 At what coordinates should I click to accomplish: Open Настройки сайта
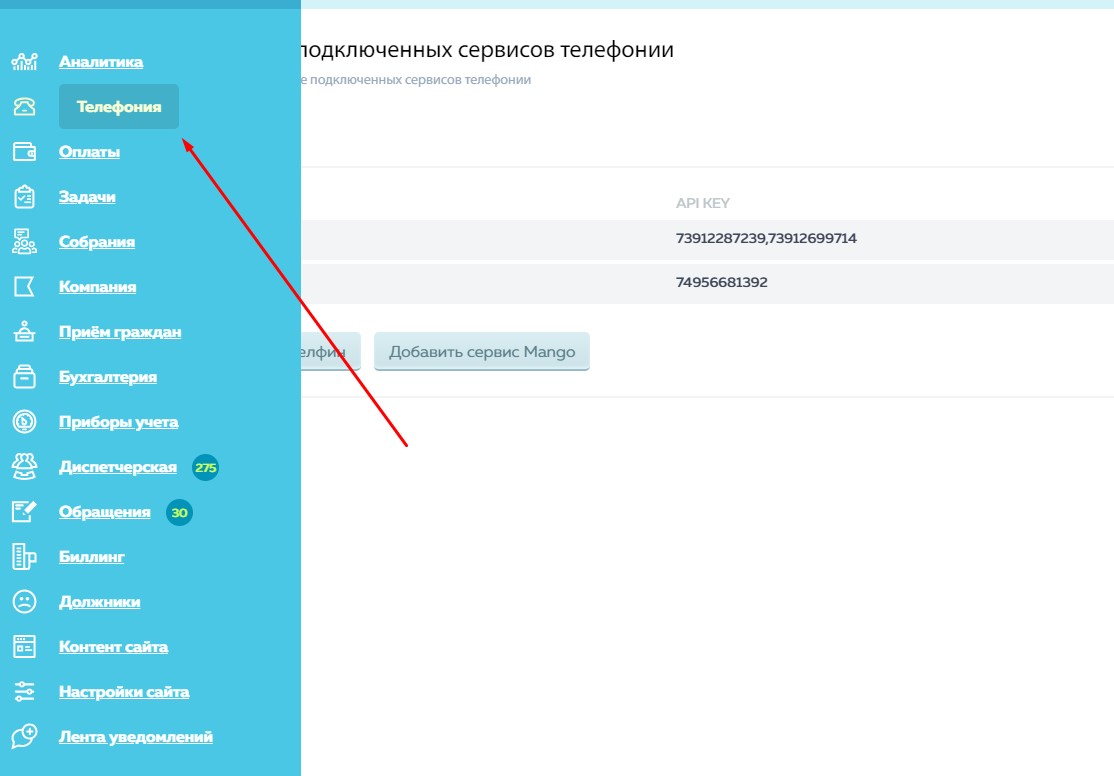pyautogui.click(x=124, y=691)
